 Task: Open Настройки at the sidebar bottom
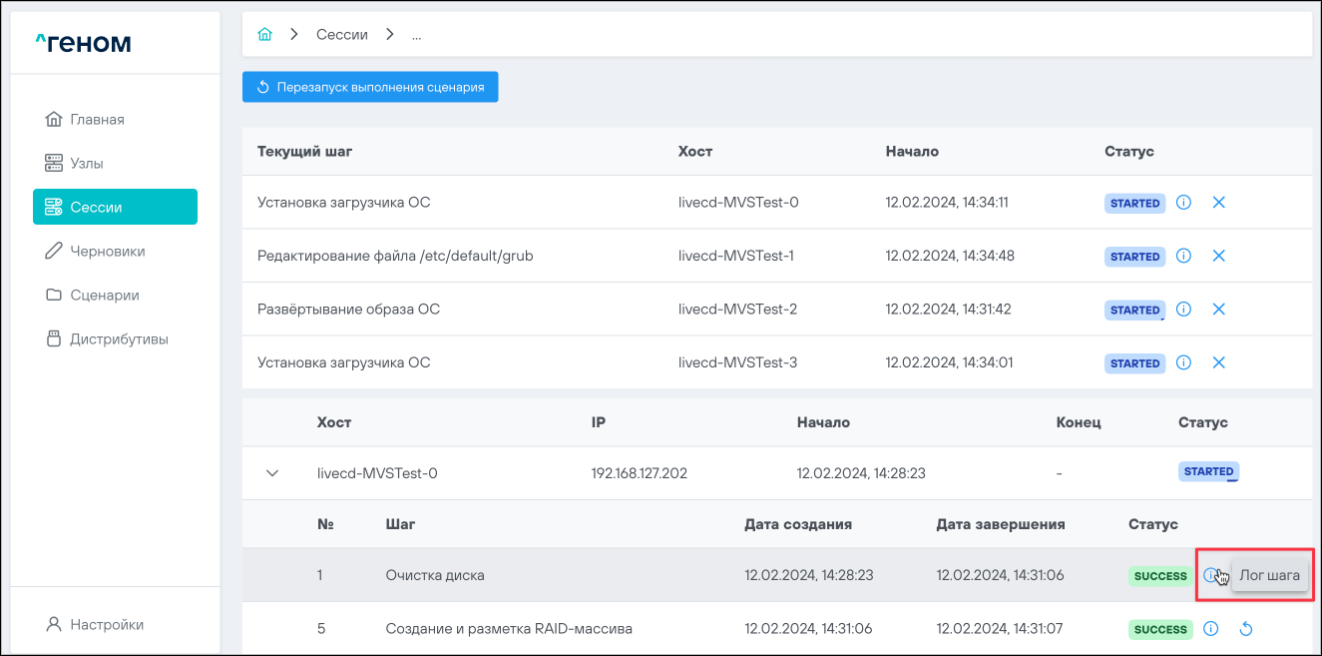point(106,624)
